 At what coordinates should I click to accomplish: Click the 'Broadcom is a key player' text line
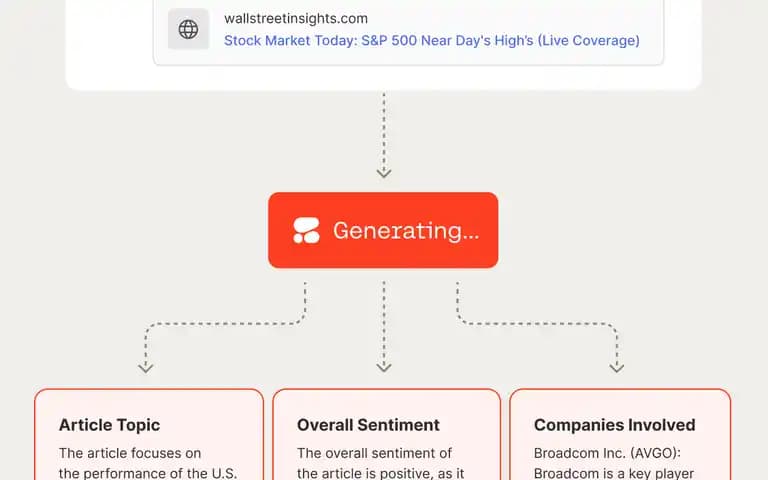coord(613,473)
